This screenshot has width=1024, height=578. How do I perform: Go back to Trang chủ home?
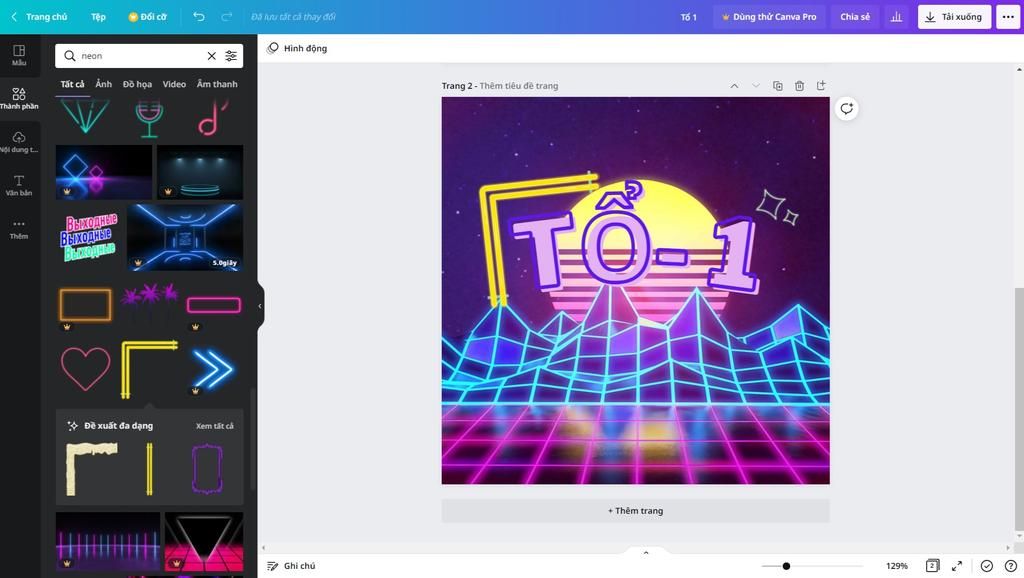pos(40,17)
